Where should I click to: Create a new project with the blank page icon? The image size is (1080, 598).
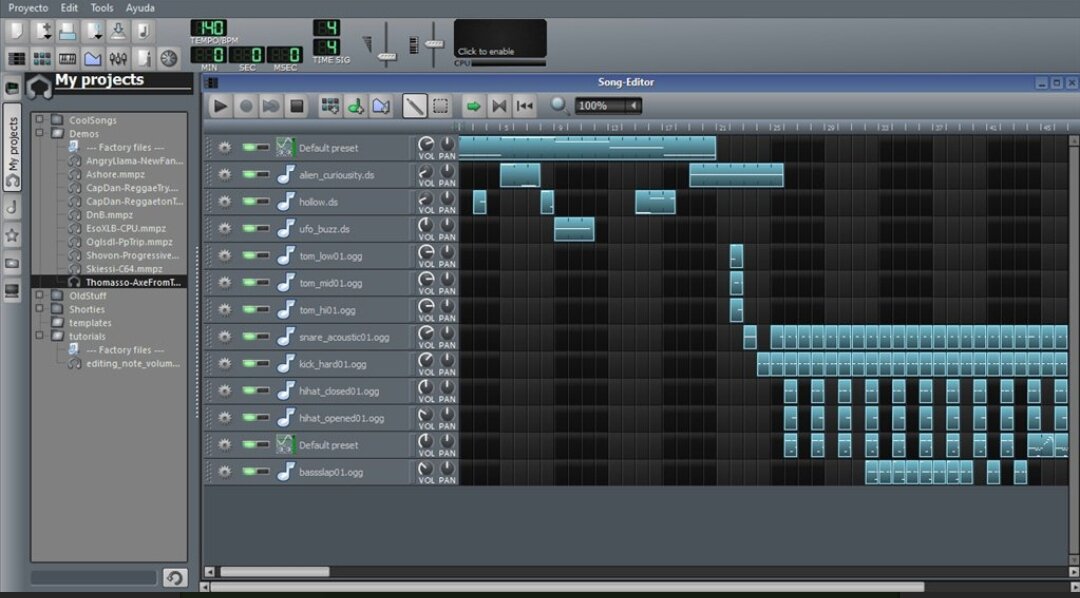pyautogui.click(x=17, y=31)
